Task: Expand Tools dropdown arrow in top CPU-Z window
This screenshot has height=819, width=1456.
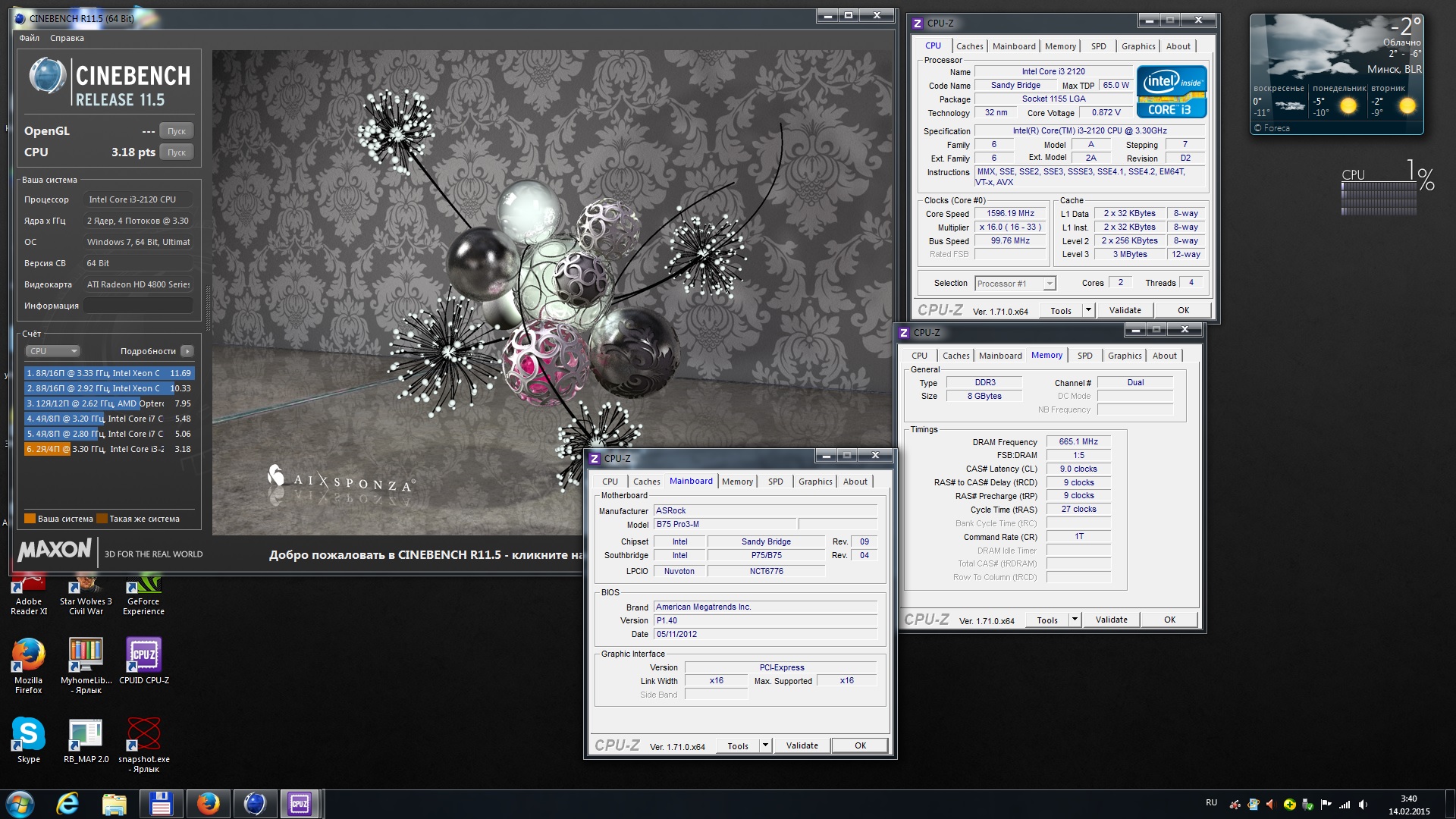Action: pyautogui.click(x=1088, y=311)
